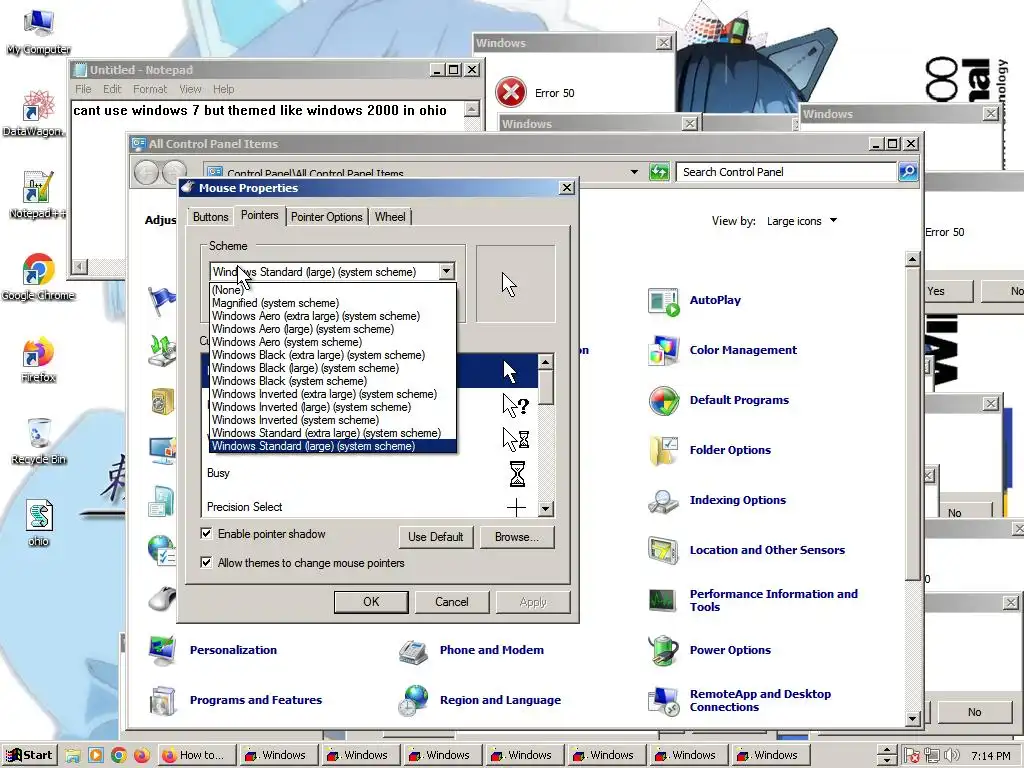Toggle Enable pointer shadow checkbox
Viewport: 1024px width, 768px height.
[x=206, y=534]
